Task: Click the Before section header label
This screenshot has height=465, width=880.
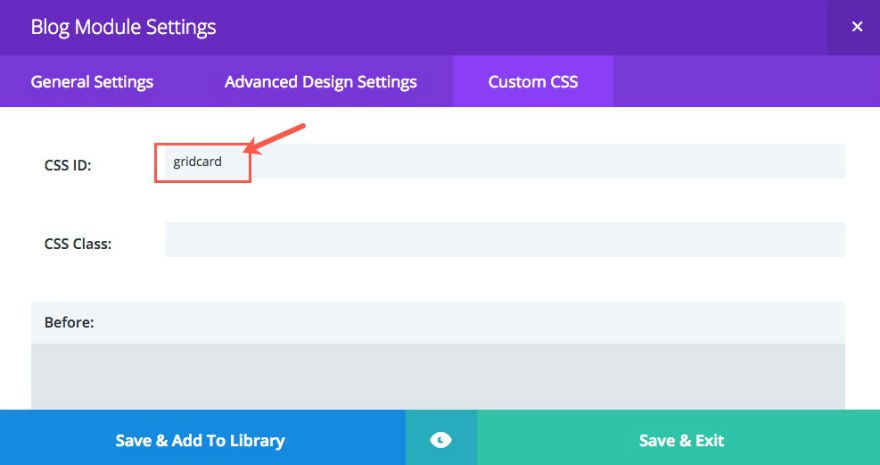Action: tap(69, 323)
